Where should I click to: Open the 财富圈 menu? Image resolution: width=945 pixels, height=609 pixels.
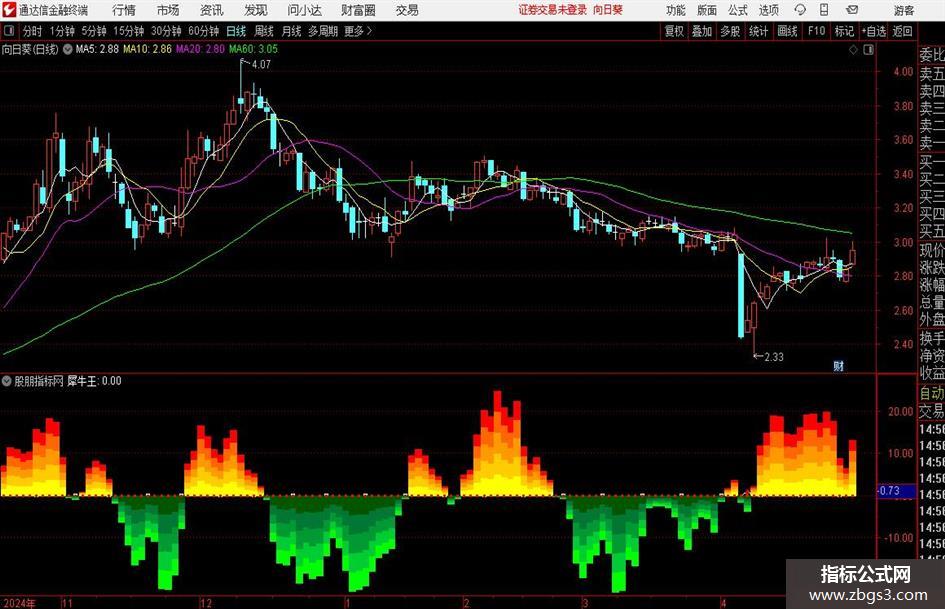(358, 10)
